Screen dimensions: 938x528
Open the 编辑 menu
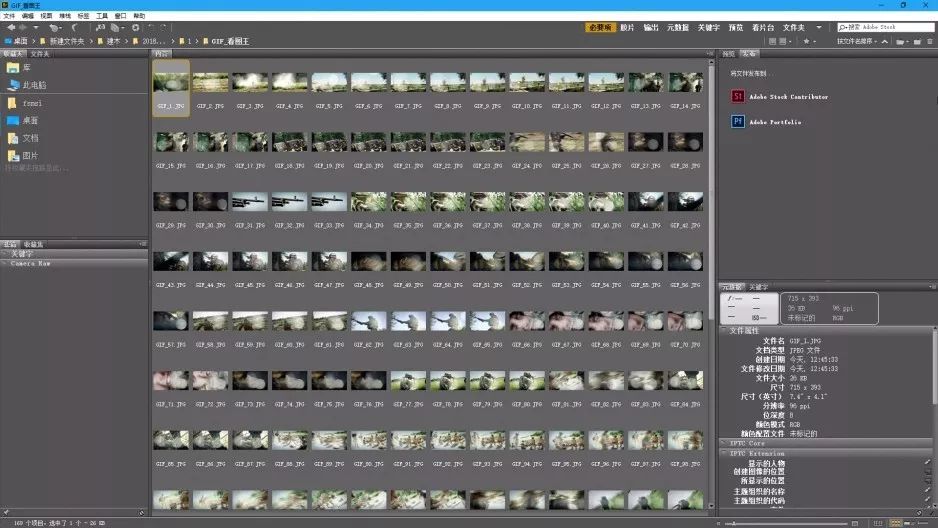tap(28, 16)
